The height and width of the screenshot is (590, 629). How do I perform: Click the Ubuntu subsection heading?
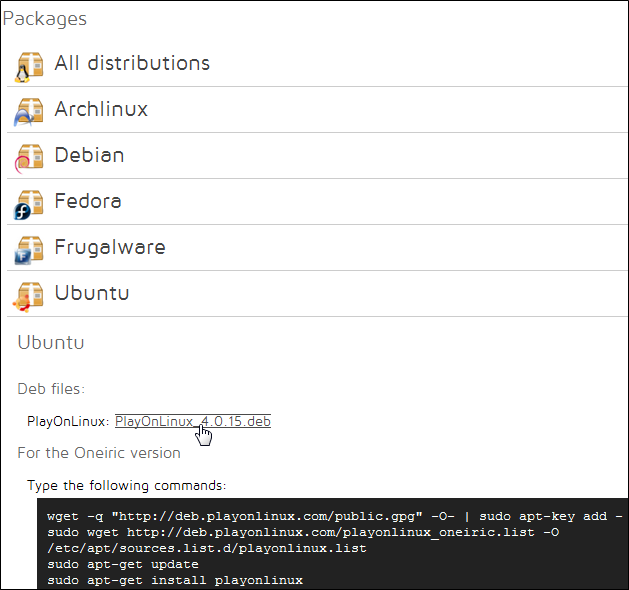[x=51, y=342]
